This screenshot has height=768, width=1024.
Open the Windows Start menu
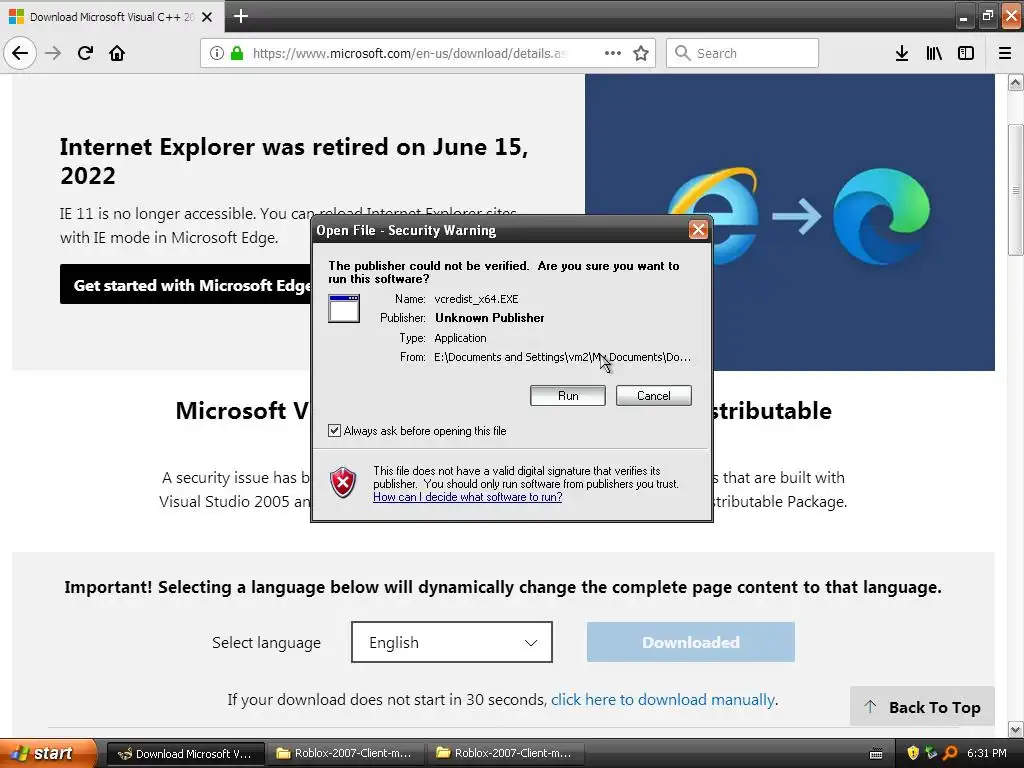[x=47, y=753]
